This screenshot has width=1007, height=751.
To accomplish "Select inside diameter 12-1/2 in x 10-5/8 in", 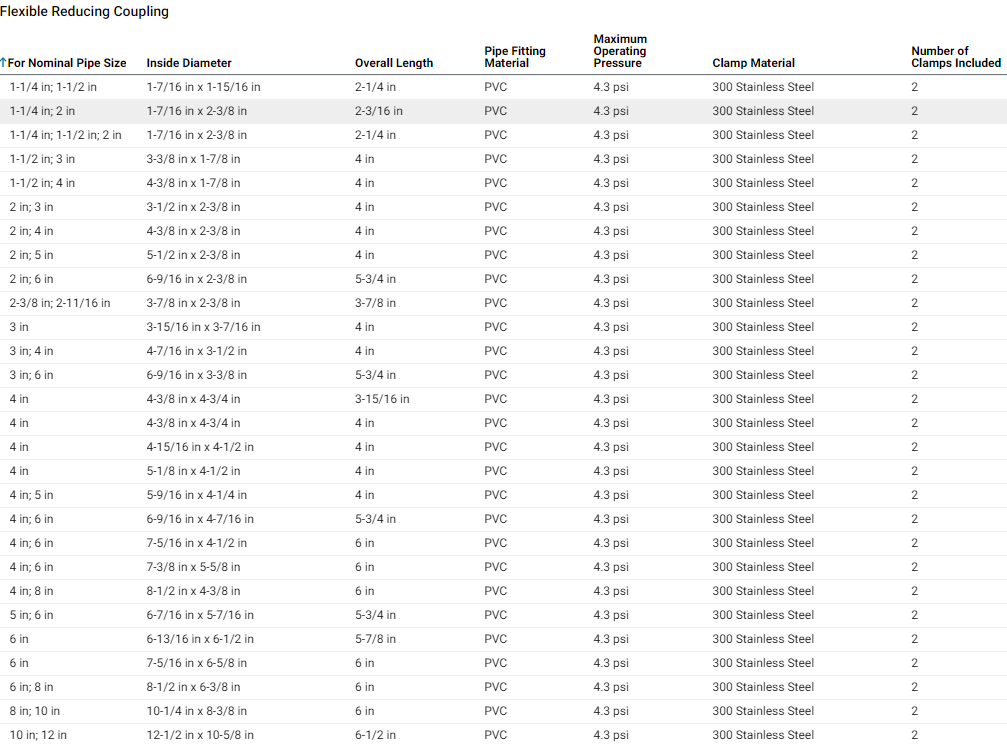I will 200,735.
